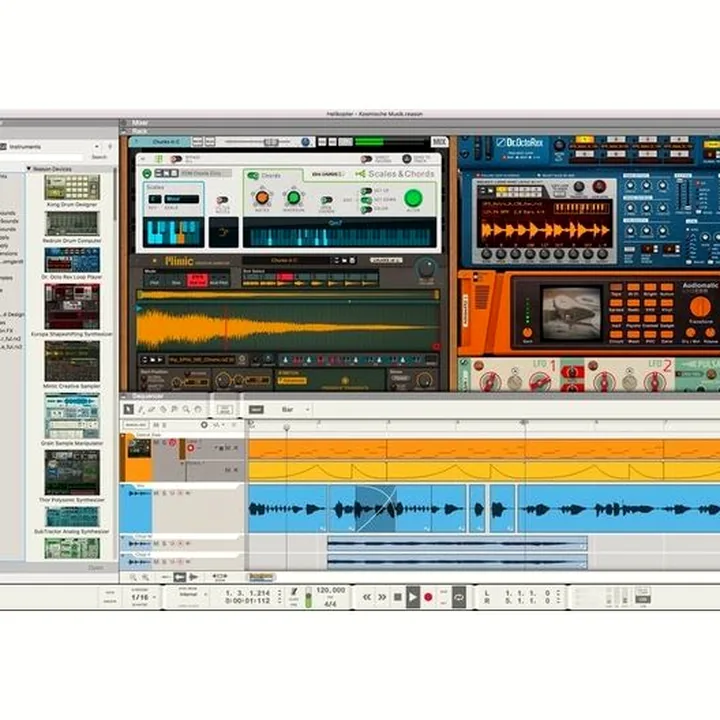Select Europa Shapeshifting Synthesizer device
The image size is (720, 720).
[x=72, y=309]
